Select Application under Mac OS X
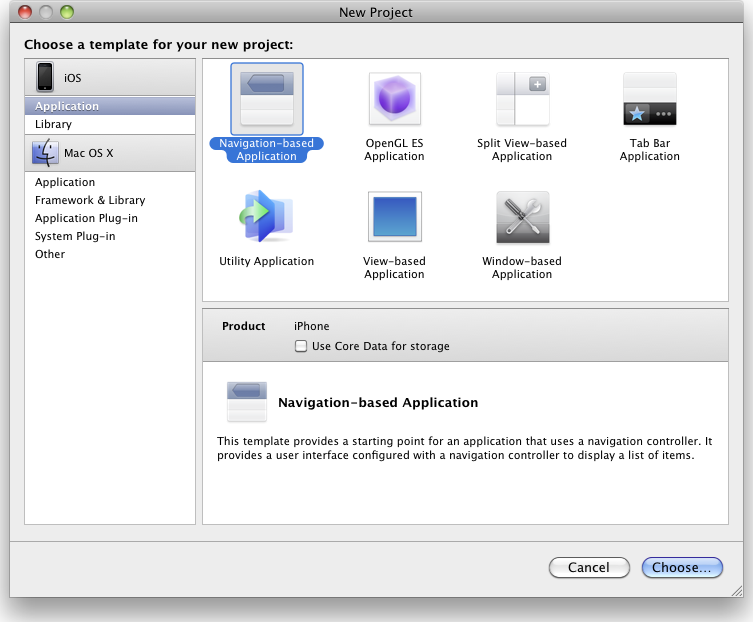The height and width of the screenshot is (622, 753). pyautogui.click(x=110, y=182)
